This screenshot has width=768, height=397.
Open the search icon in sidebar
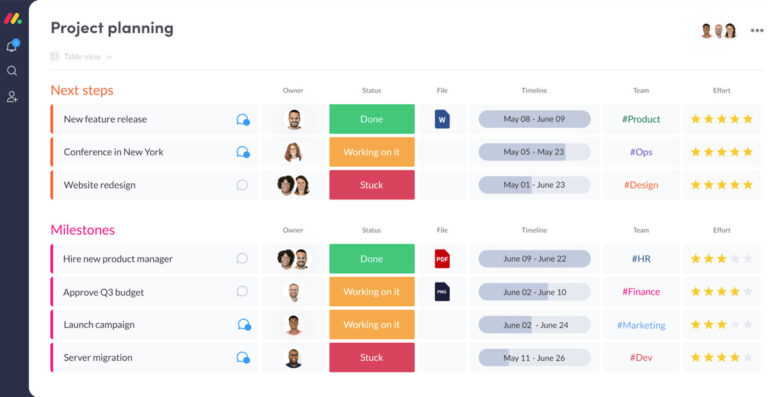tap(12, 71)
